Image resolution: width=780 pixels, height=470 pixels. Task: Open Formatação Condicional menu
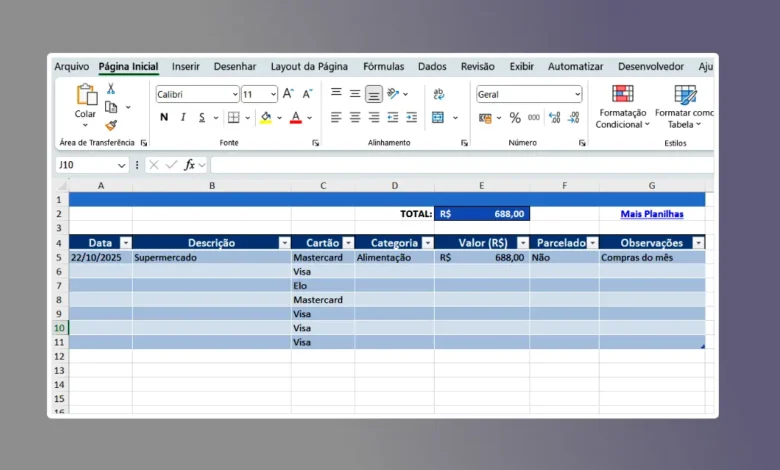coord(622,106)
